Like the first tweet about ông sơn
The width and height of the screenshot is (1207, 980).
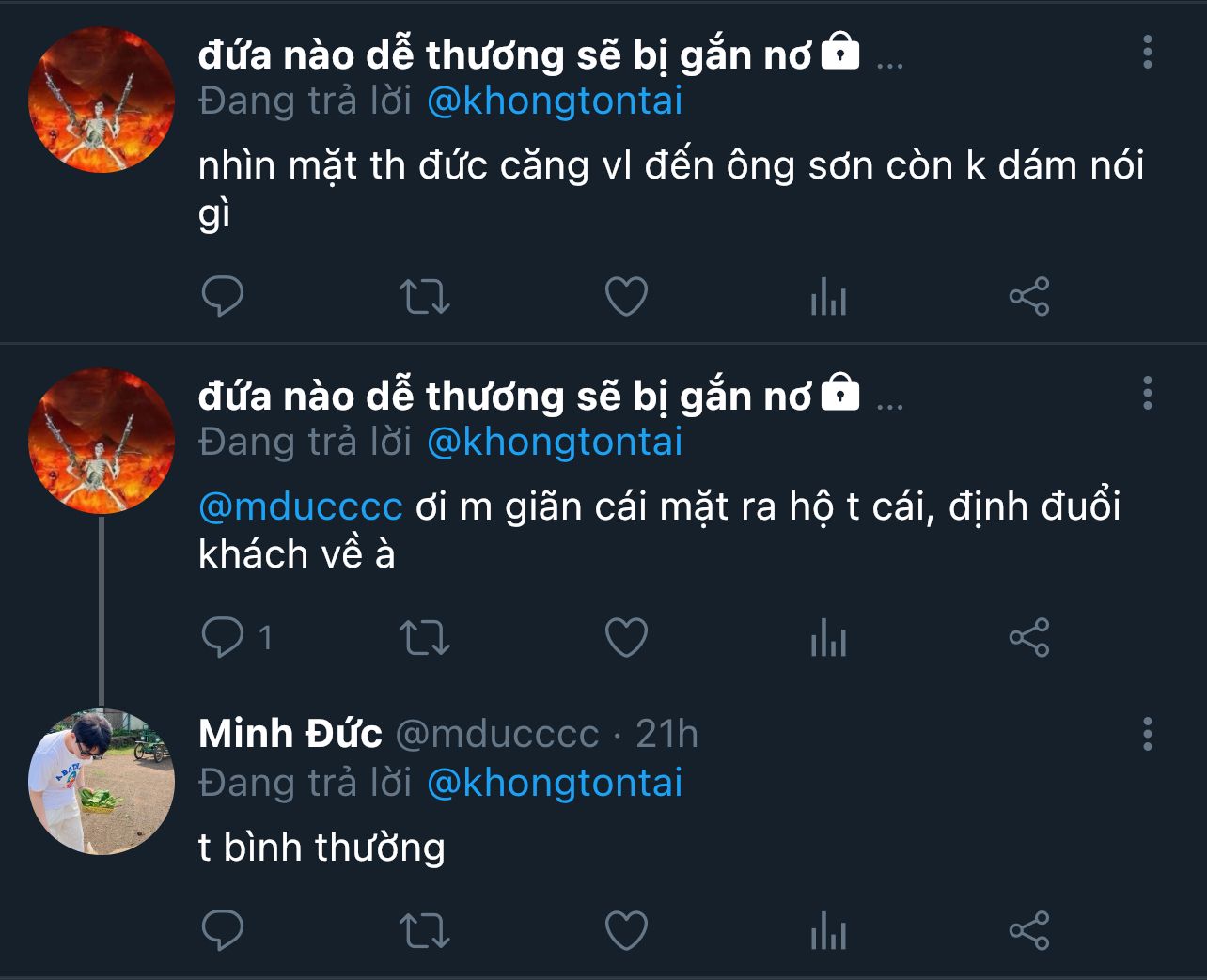point(626,297)
